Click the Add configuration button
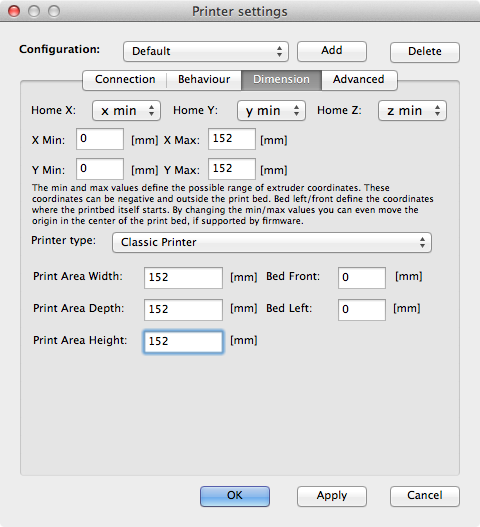The image size is (480, 527). tap(331, 51)
